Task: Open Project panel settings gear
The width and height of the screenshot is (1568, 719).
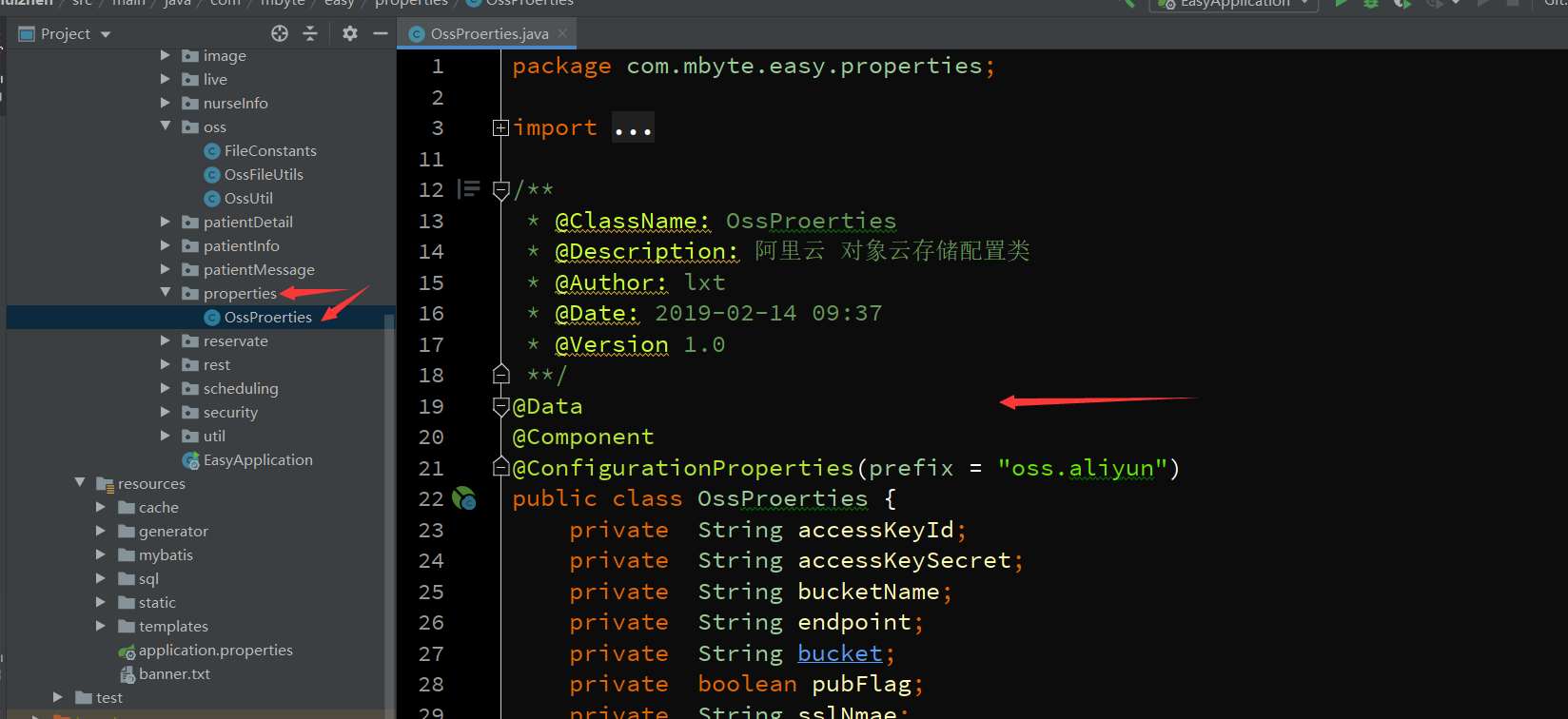Action: (x=350, y=33)
